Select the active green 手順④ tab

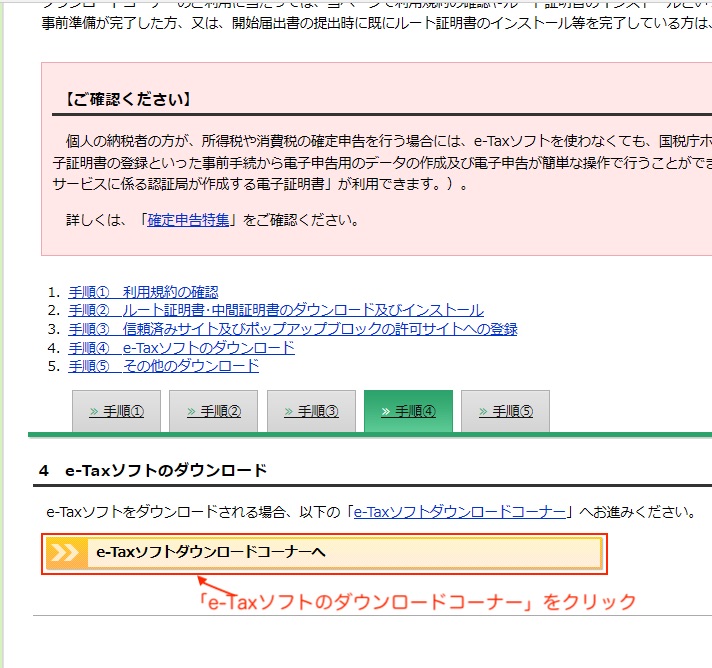click(408, 411)
